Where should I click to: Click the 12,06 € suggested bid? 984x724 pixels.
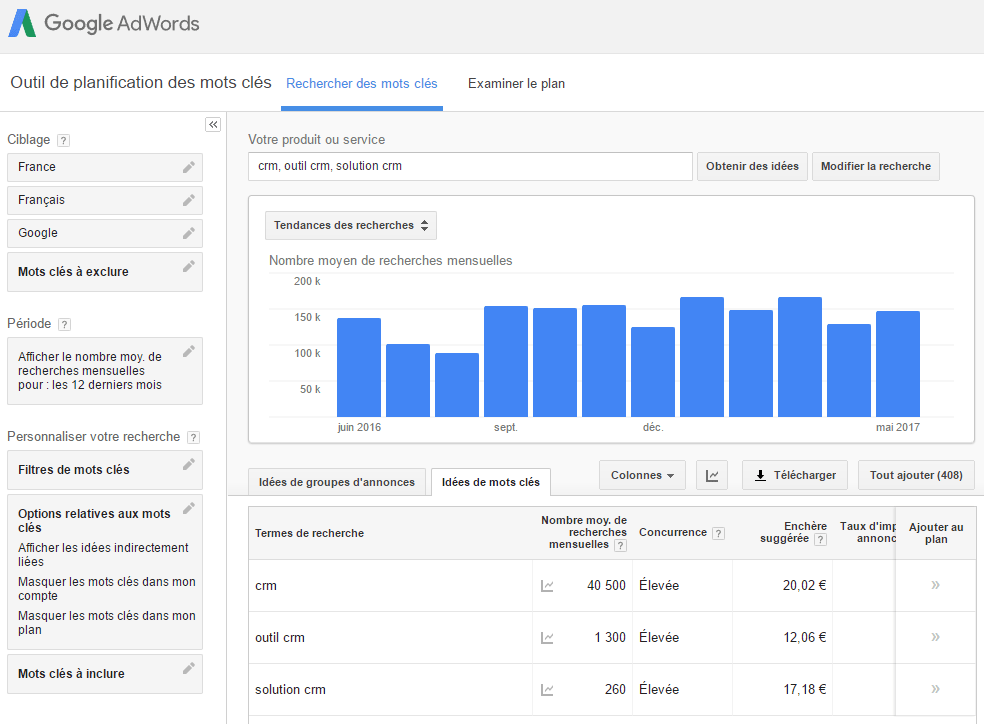click(805, 638)
